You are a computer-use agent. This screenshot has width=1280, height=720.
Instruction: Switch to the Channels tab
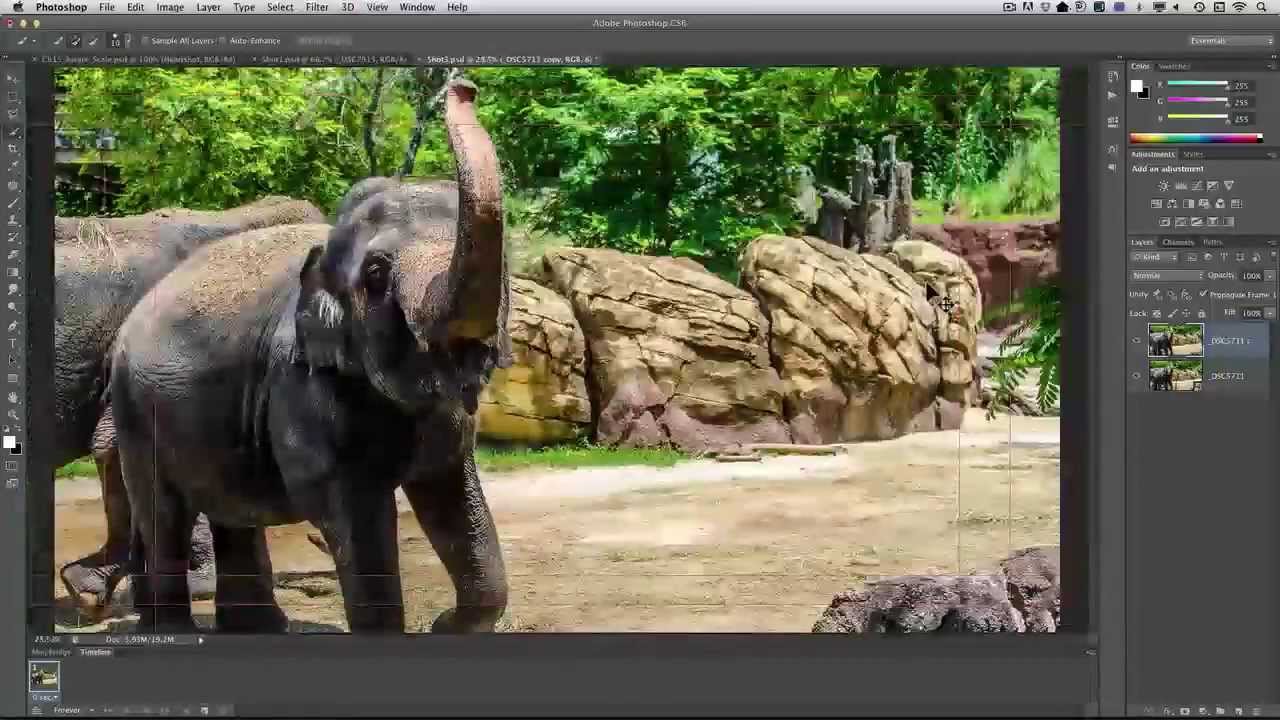pos(1178,242)
